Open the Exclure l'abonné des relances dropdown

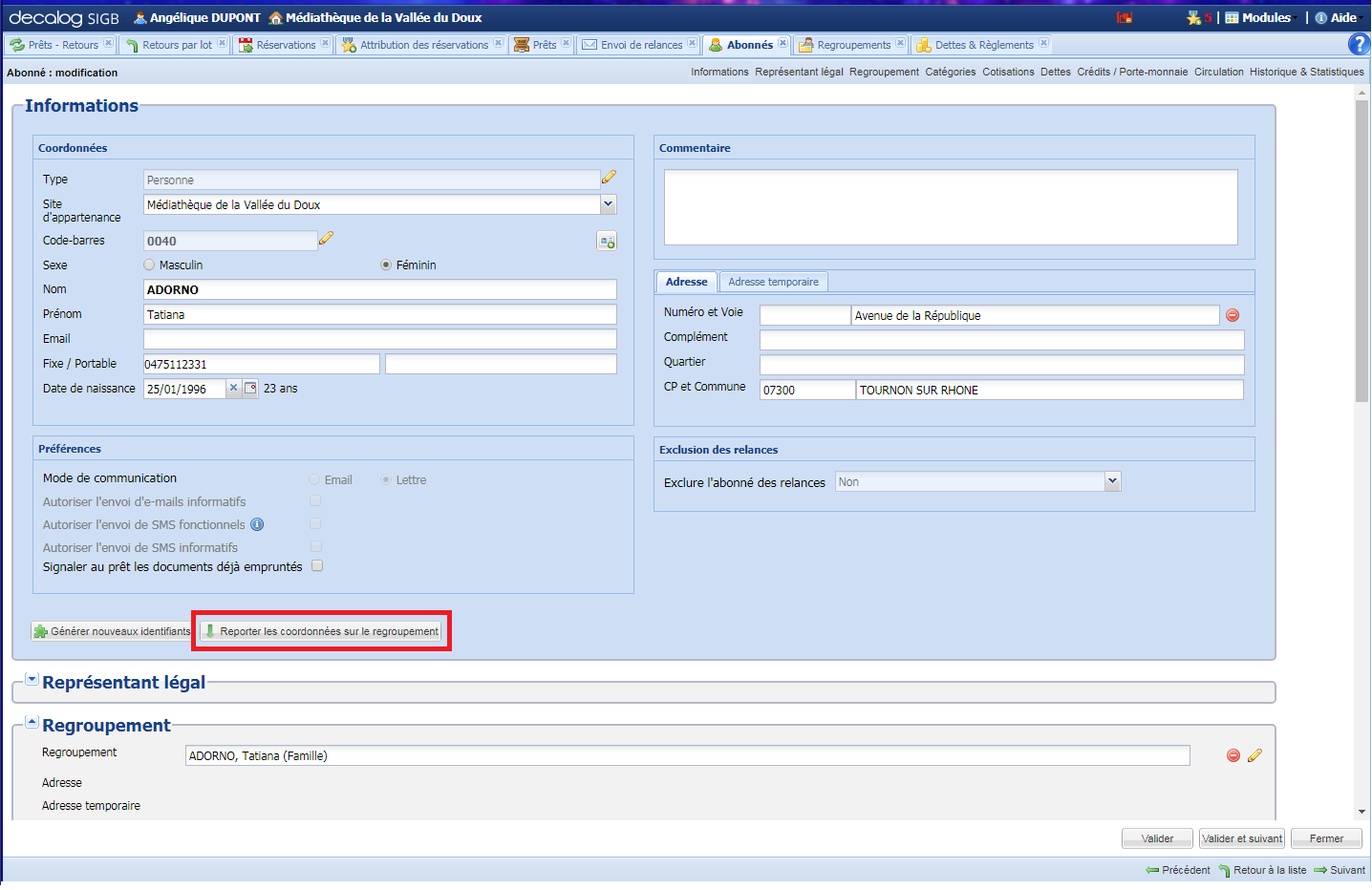(1112, 481)
